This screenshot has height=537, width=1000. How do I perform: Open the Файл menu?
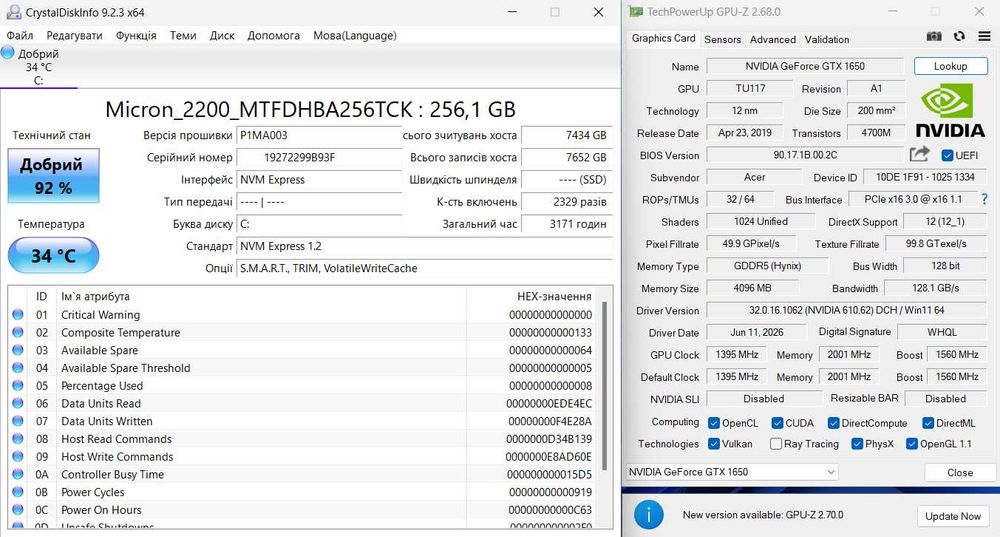[x=20, y=36]
